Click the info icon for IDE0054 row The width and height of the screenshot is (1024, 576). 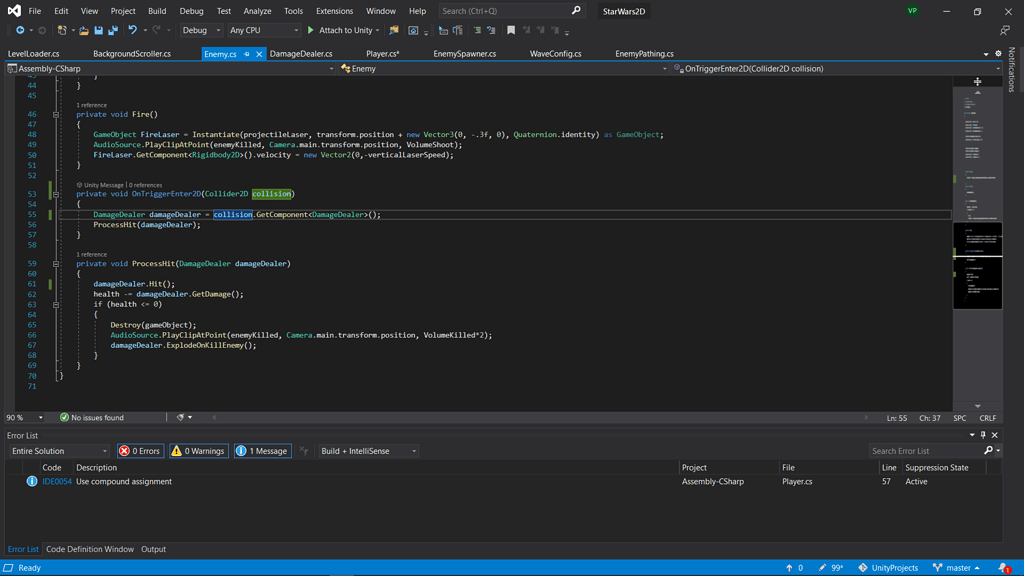pos(31,481)
